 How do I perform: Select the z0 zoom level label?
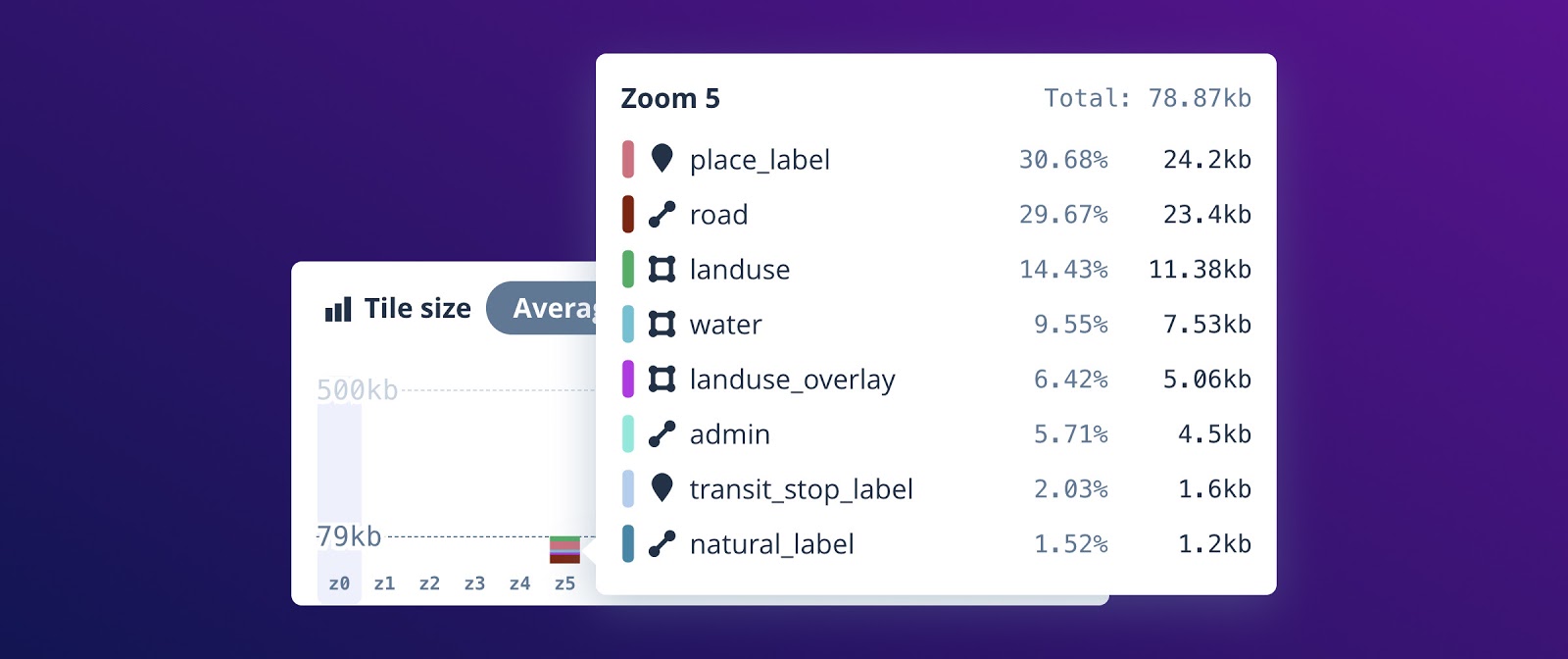point(339,583)
